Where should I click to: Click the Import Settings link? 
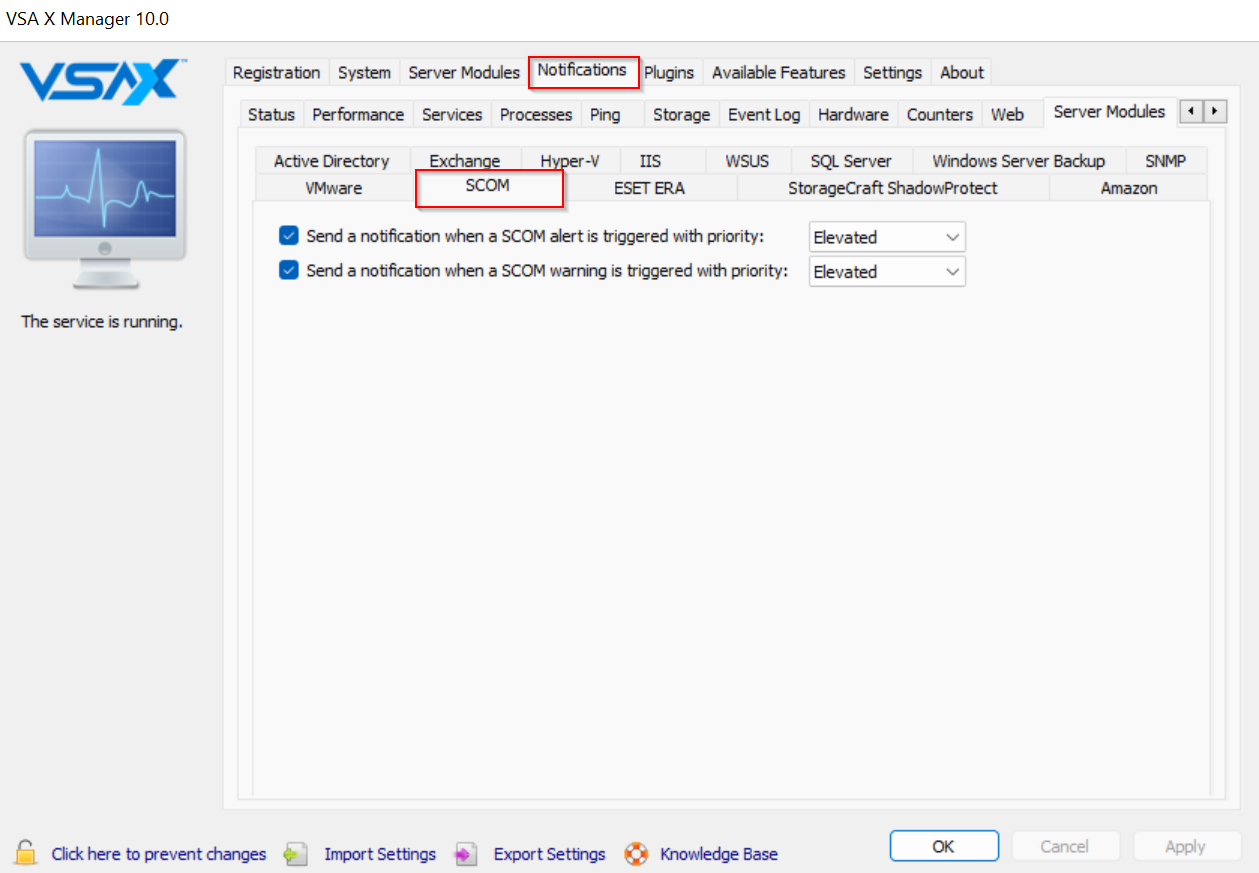380,854
